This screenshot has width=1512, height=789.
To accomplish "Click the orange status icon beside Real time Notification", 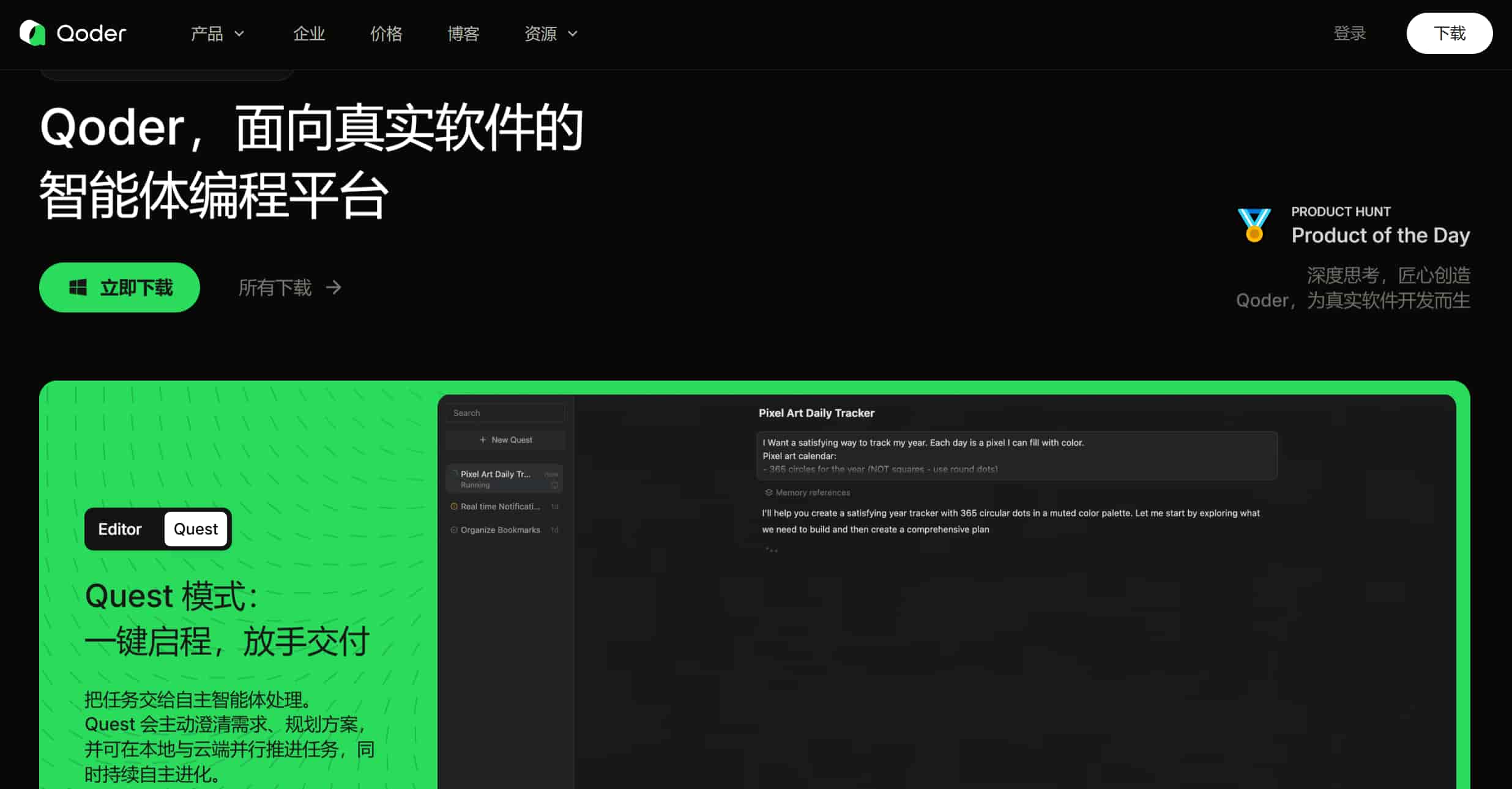I will [454, 506].
